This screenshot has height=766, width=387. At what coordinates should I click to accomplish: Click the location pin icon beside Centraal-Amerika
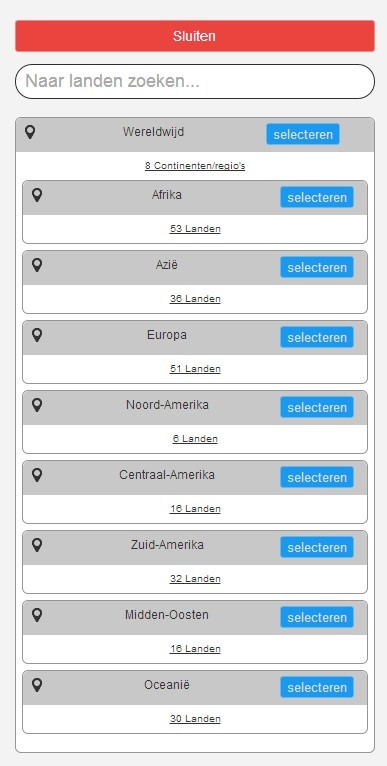(x=37, y=474)
